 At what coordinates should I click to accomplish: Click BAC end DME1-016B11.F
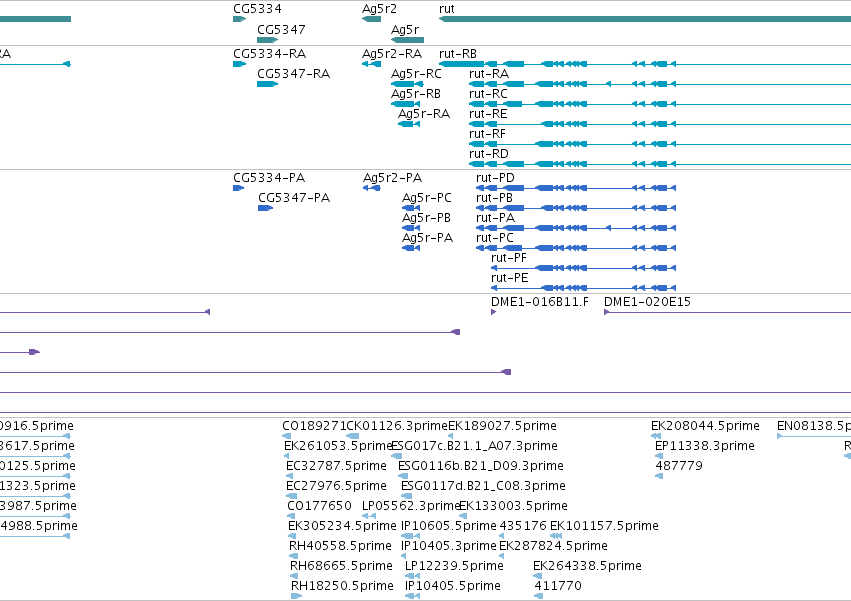(493, 312)
